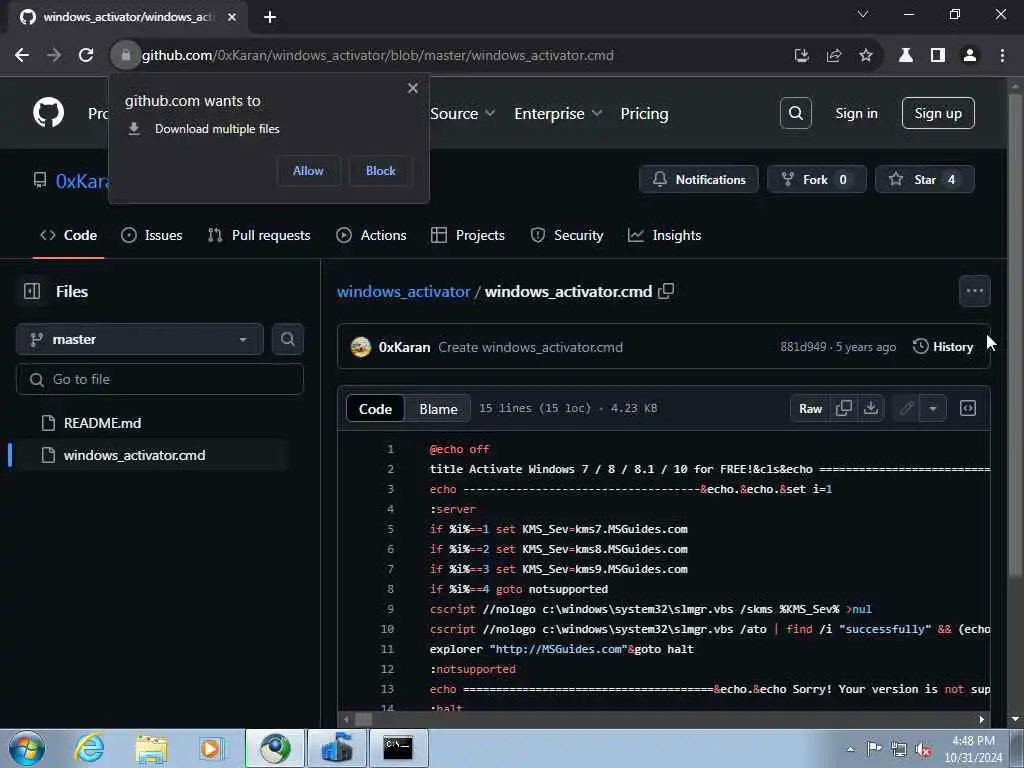This screenshot has height=768, width=1024.
Task: Expand the Open Source menu
Action: [x=462, y=114]
